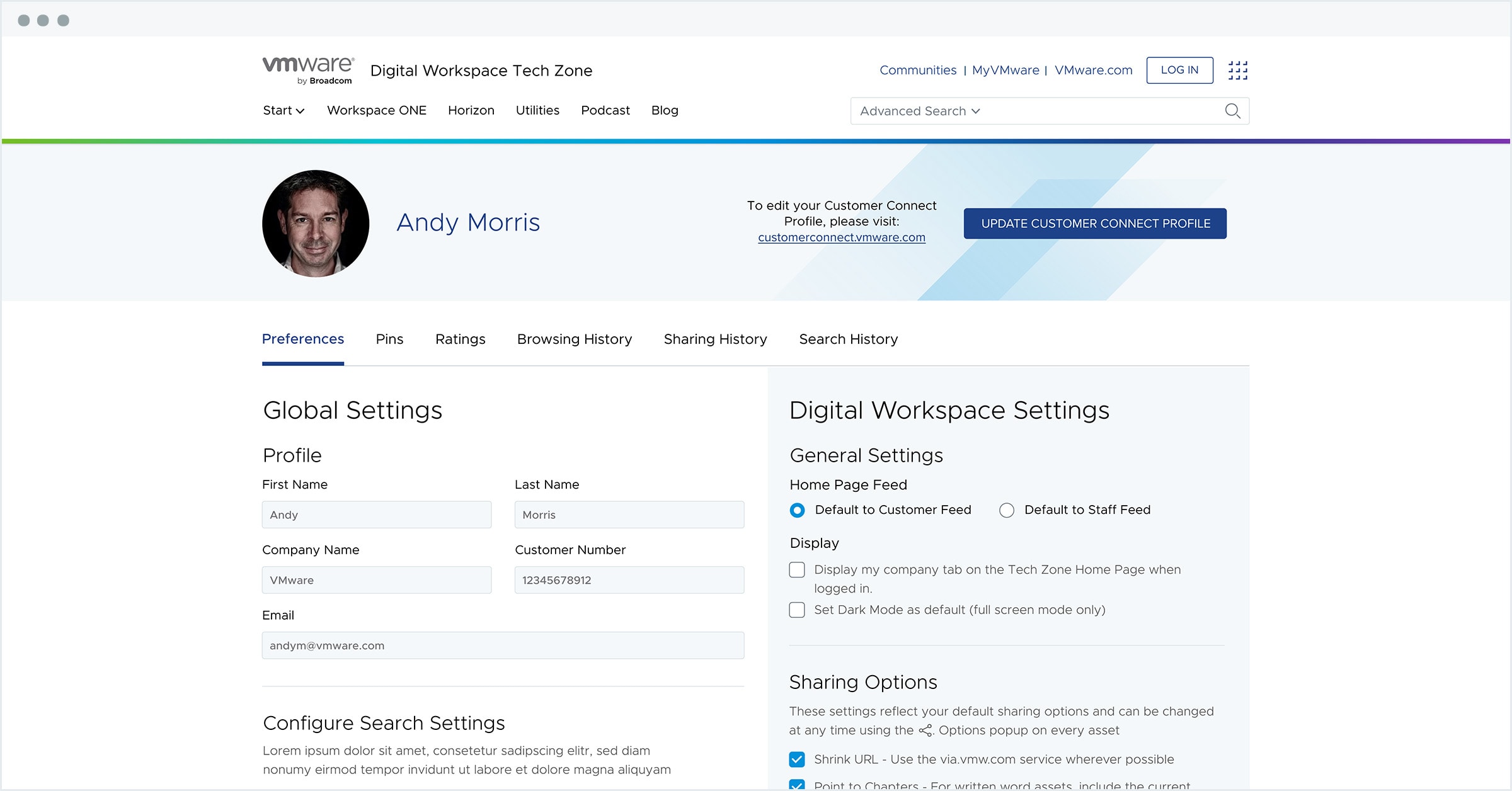Open the Advanced Search dropdown
Screen dimensions: 1512x791
pos(920,111)
